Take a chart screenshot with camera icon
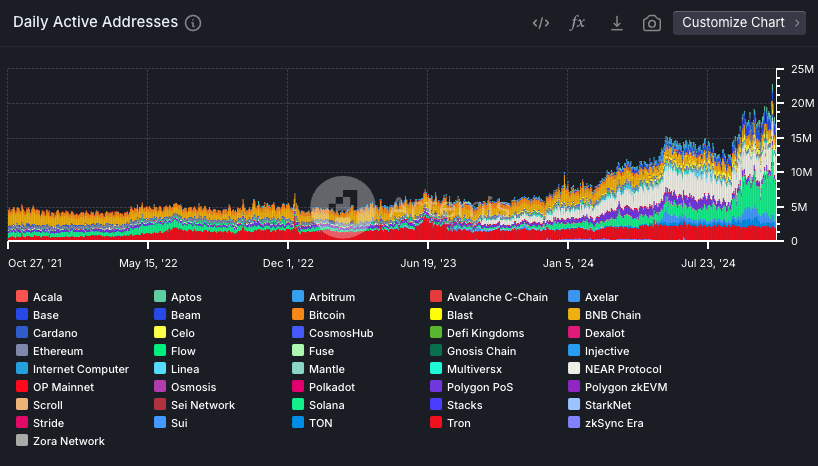 652,23
